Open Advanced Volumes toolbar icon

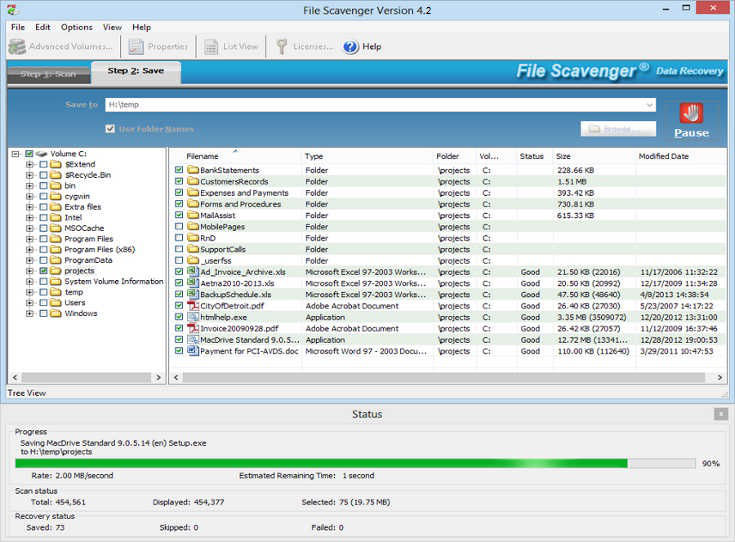17,47
